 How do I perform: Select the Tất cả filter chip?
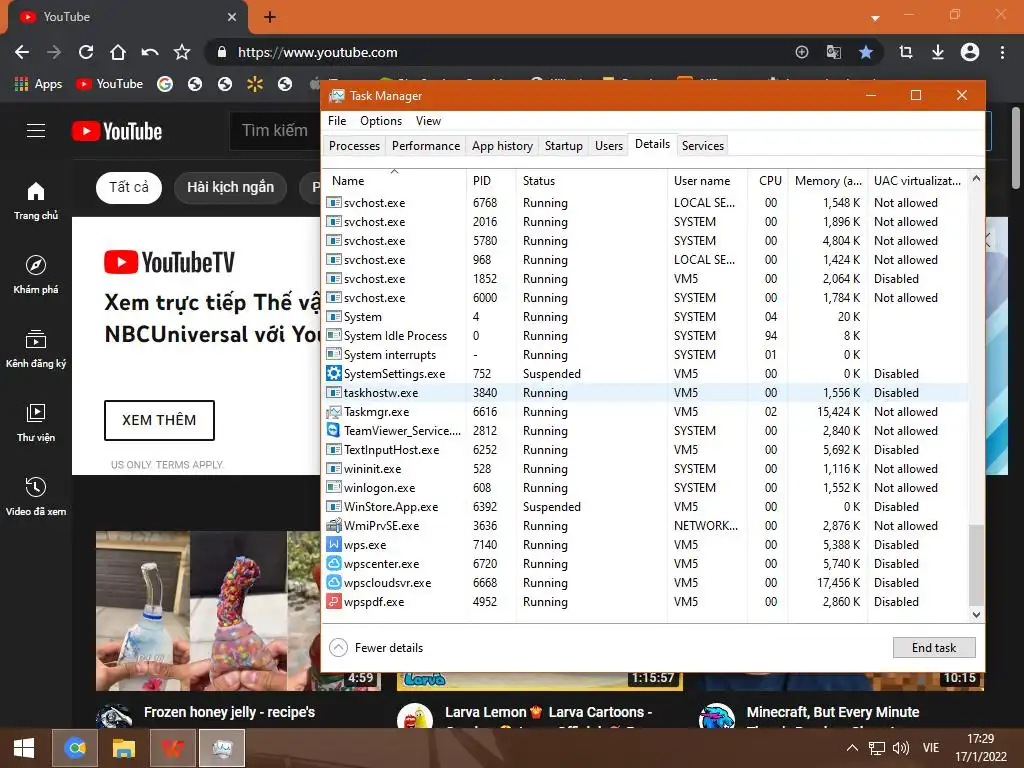pyautogui.click(x=129, y=187)
